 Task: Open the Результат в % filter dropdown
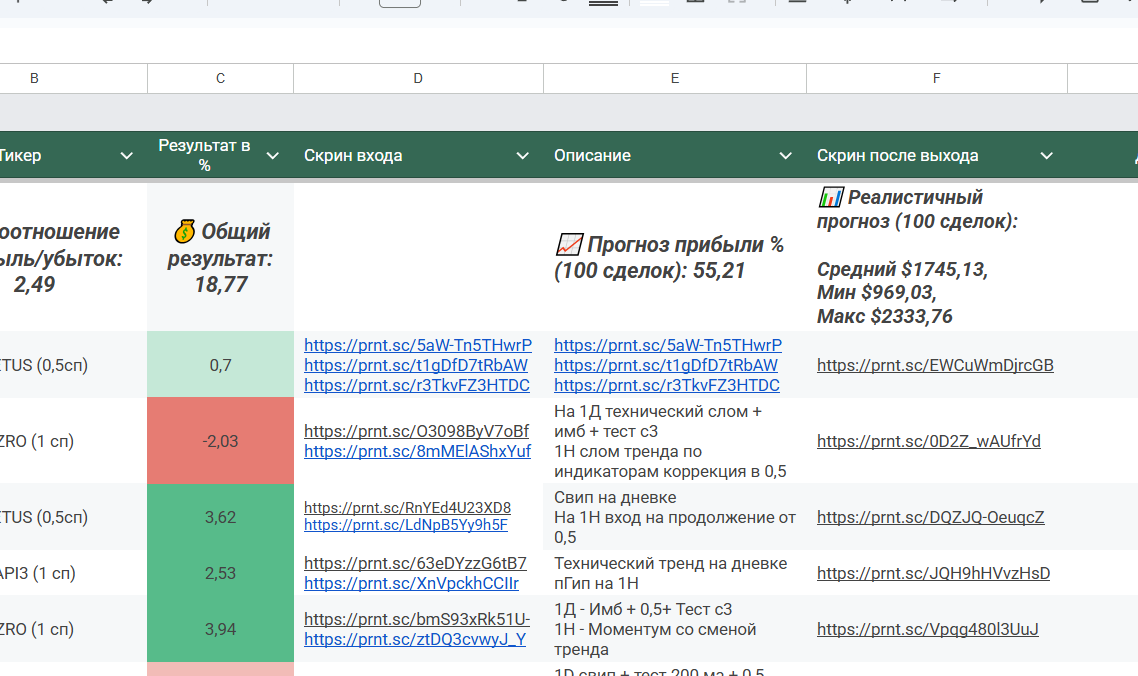tap(273, 155)
